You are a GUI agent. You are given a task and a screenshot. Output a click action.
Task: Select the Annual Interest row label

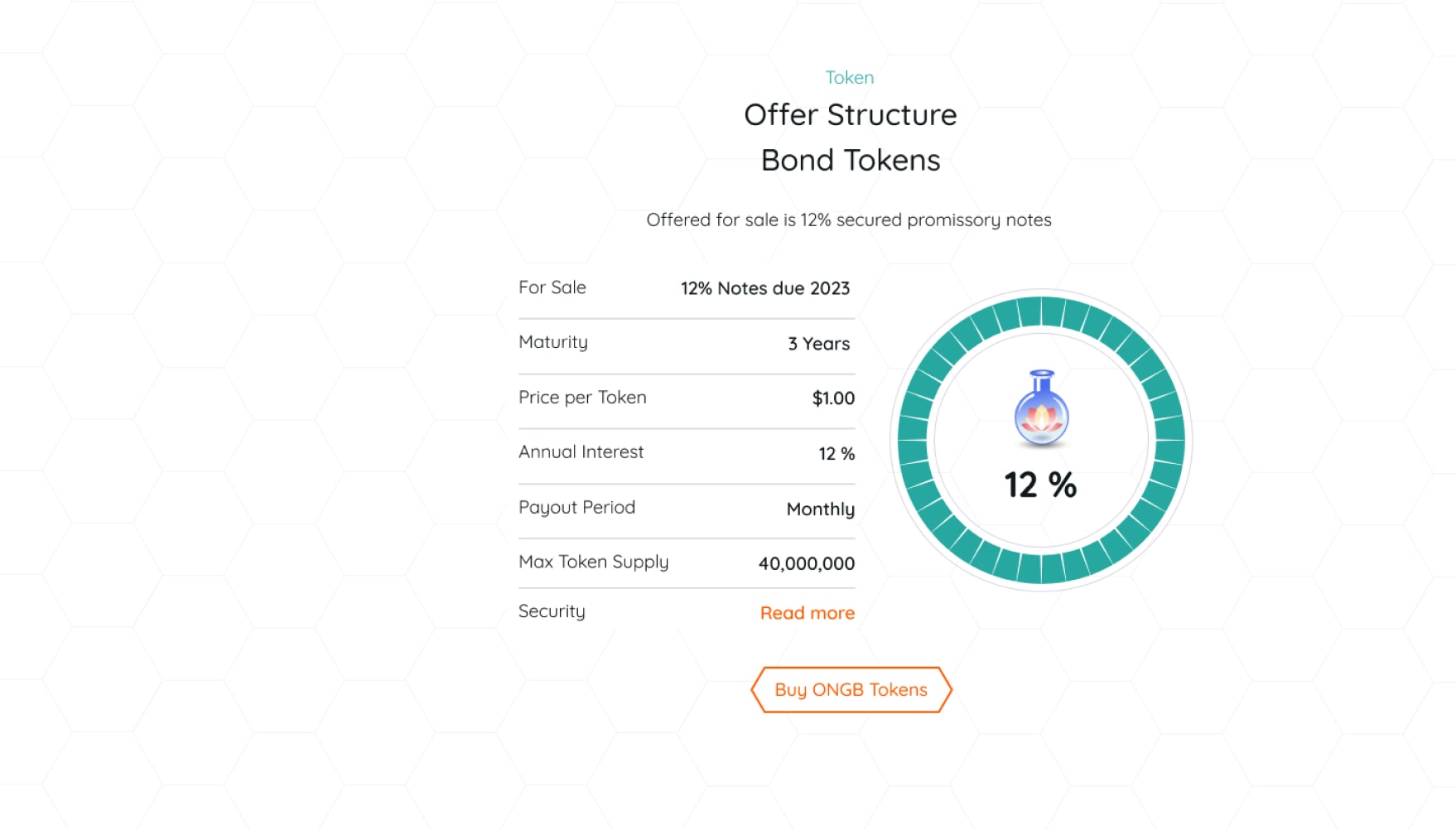click(581, 452)
